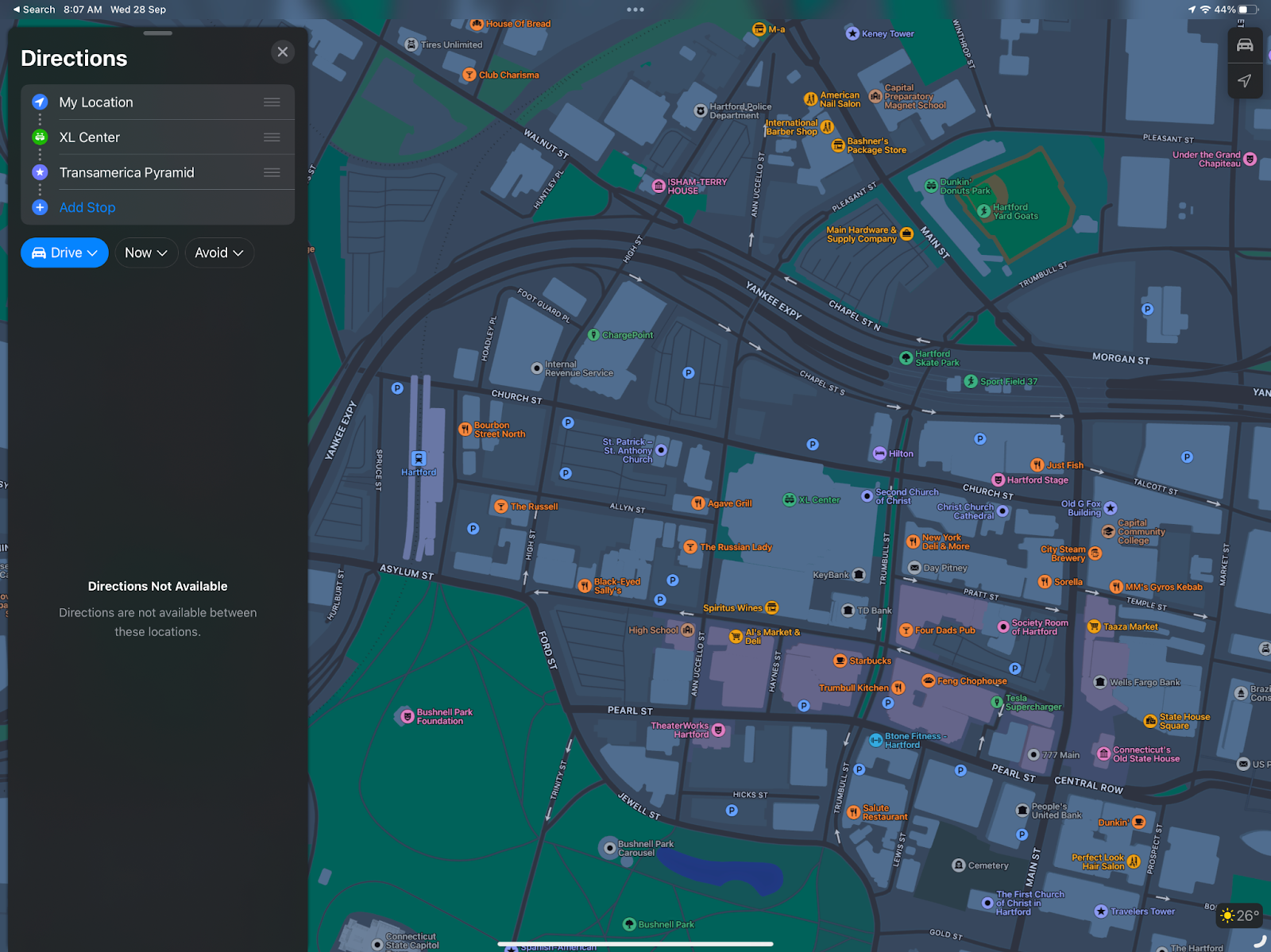Click the Add Stop link
The image size is (1271, 952).
tap(87, 207)
